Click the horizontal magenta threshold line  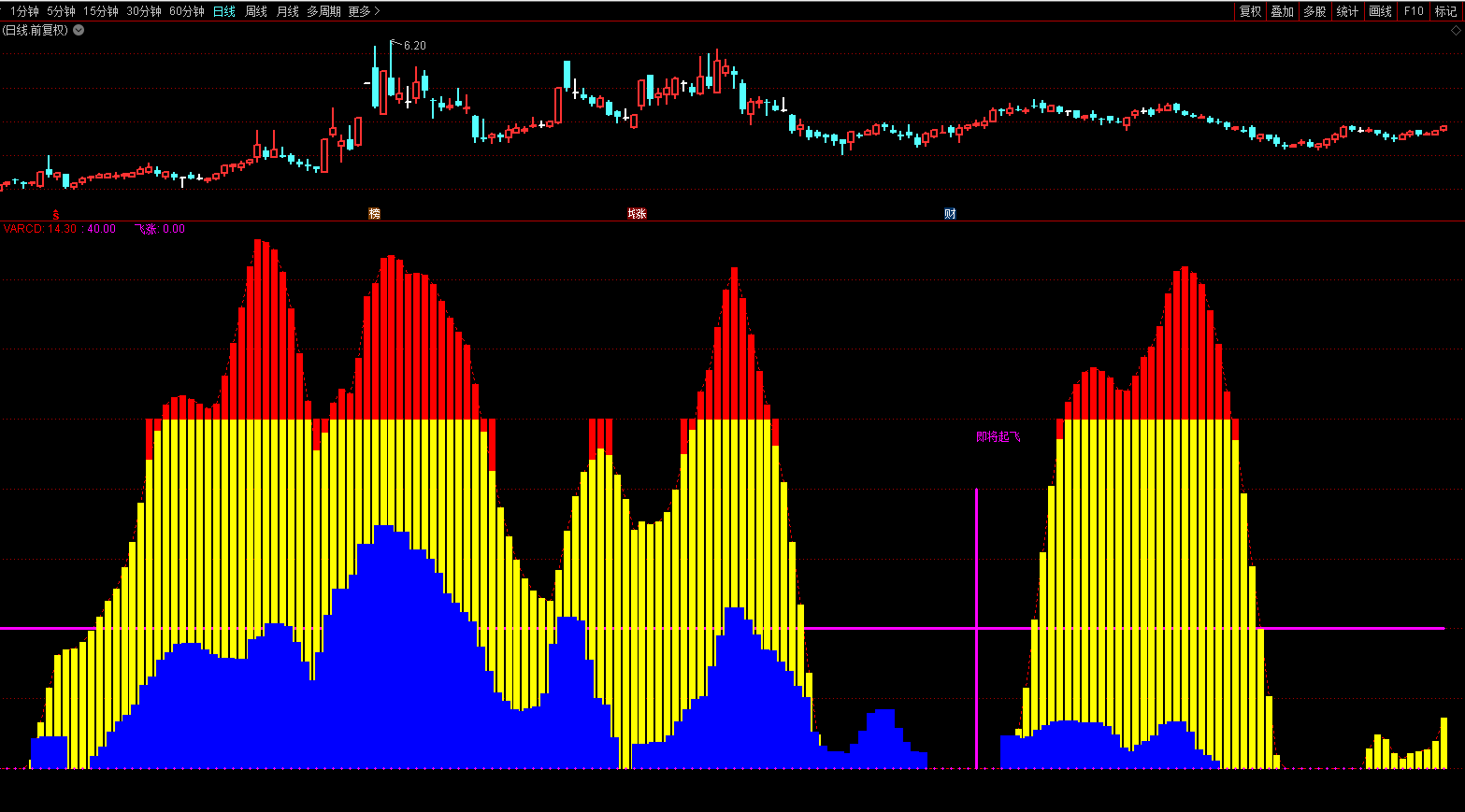888,628
